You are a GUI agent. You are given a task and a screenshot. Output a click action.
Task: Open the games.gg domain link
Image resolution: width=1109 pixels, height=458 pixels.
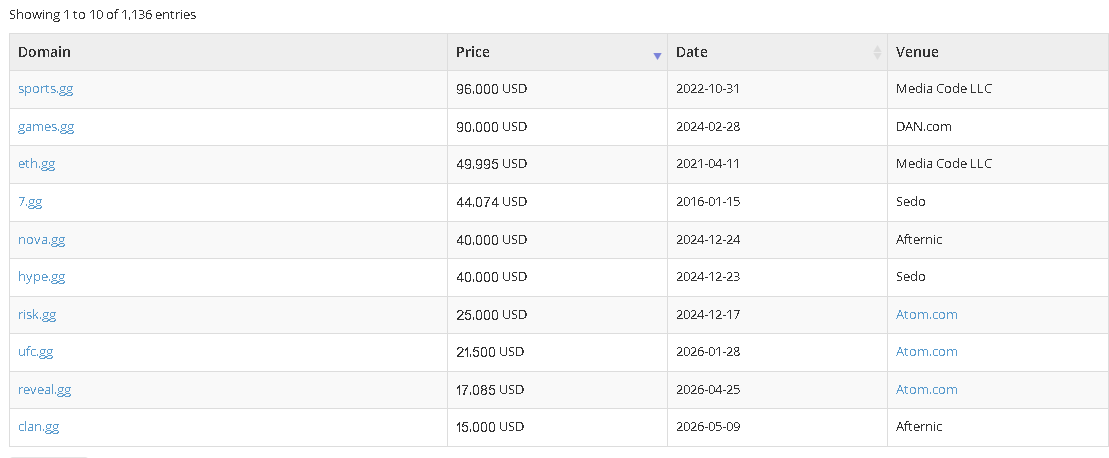pyautogui.click(x=46, y=127)
